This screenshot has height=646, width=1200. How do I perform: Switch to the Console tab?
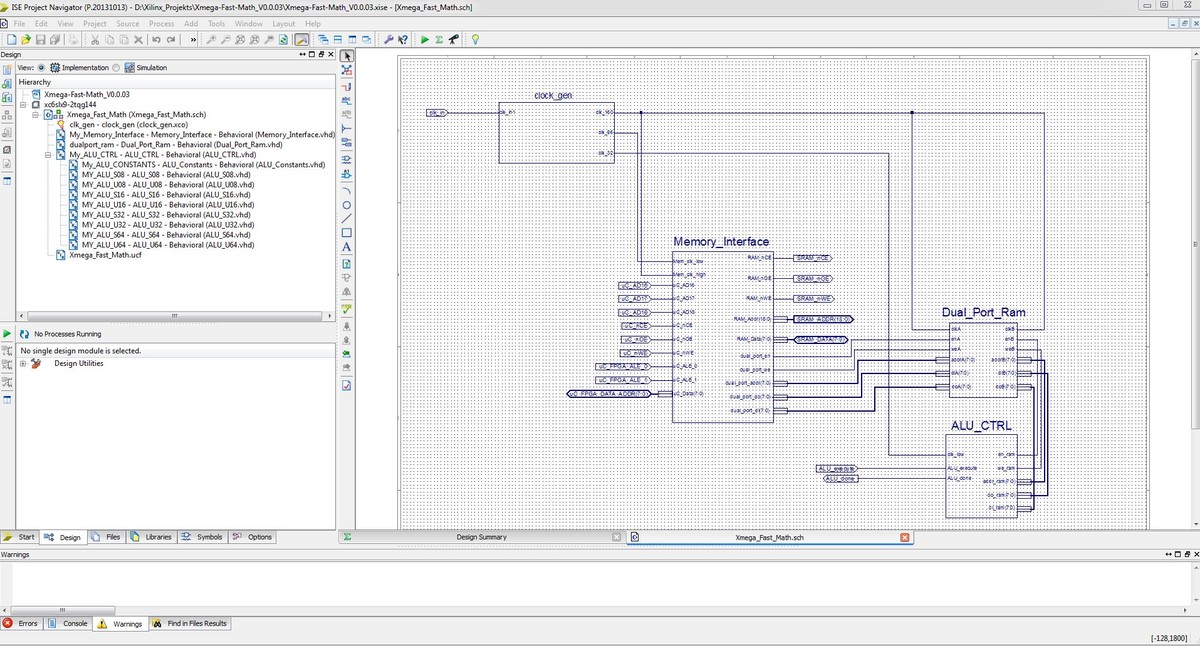[x=69, y=623]
